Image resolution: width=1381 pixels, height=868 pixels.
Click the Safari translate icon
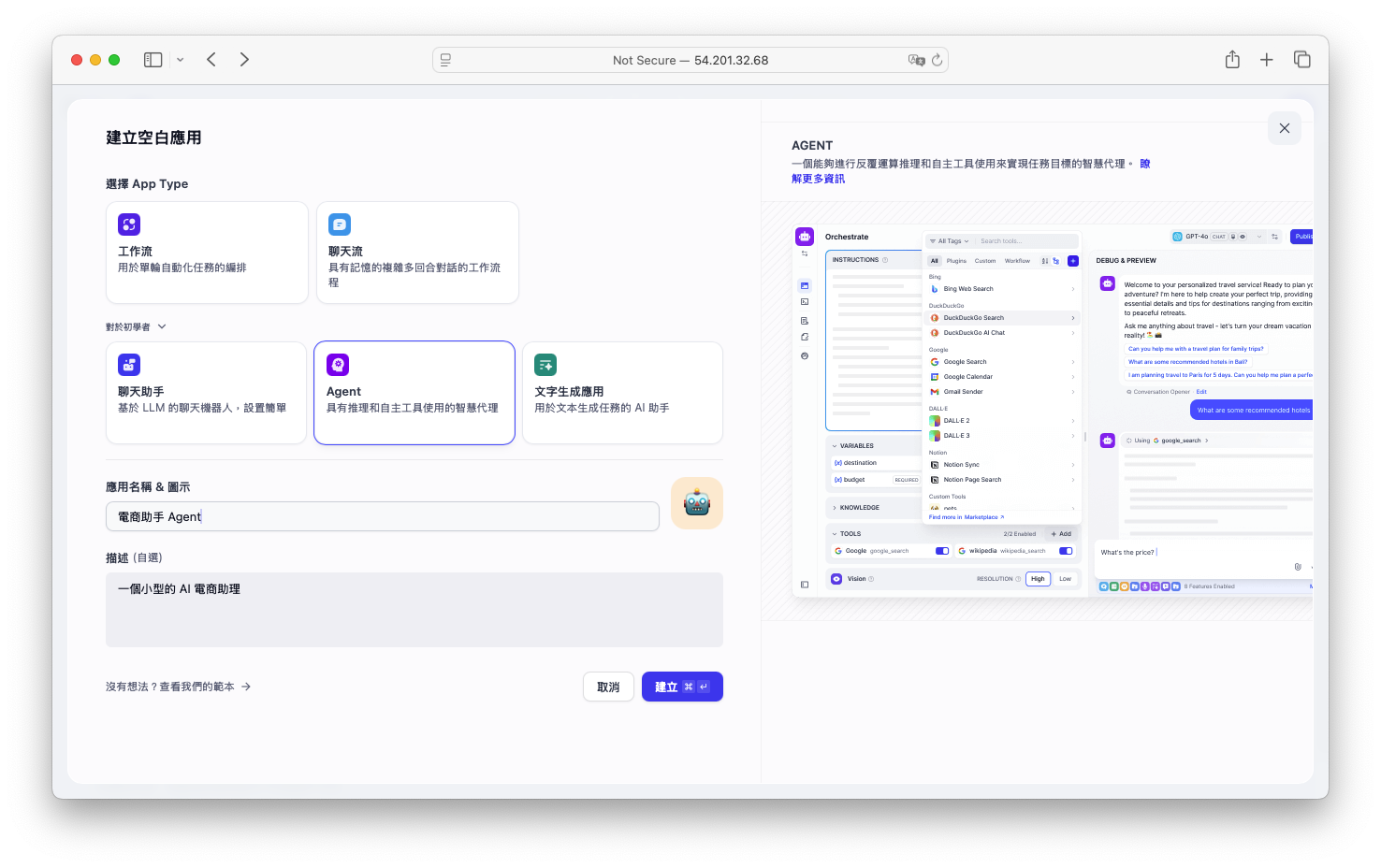[915, 60]
